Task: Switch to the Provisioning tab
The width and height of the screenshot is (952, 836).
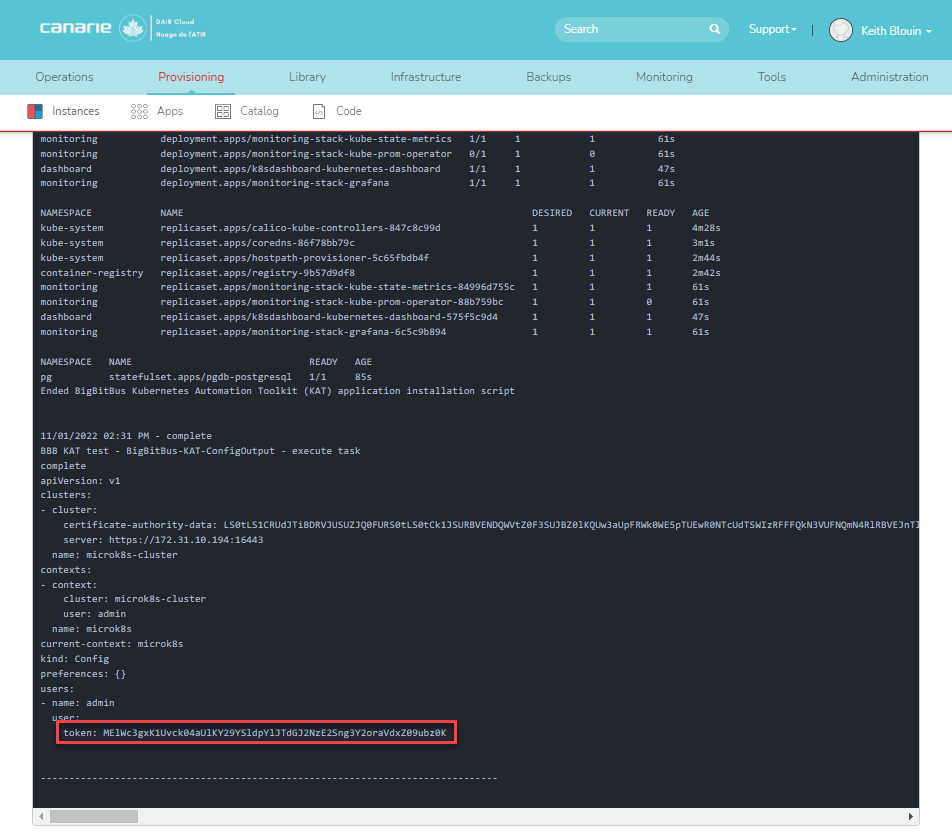Action: (191, 77)
